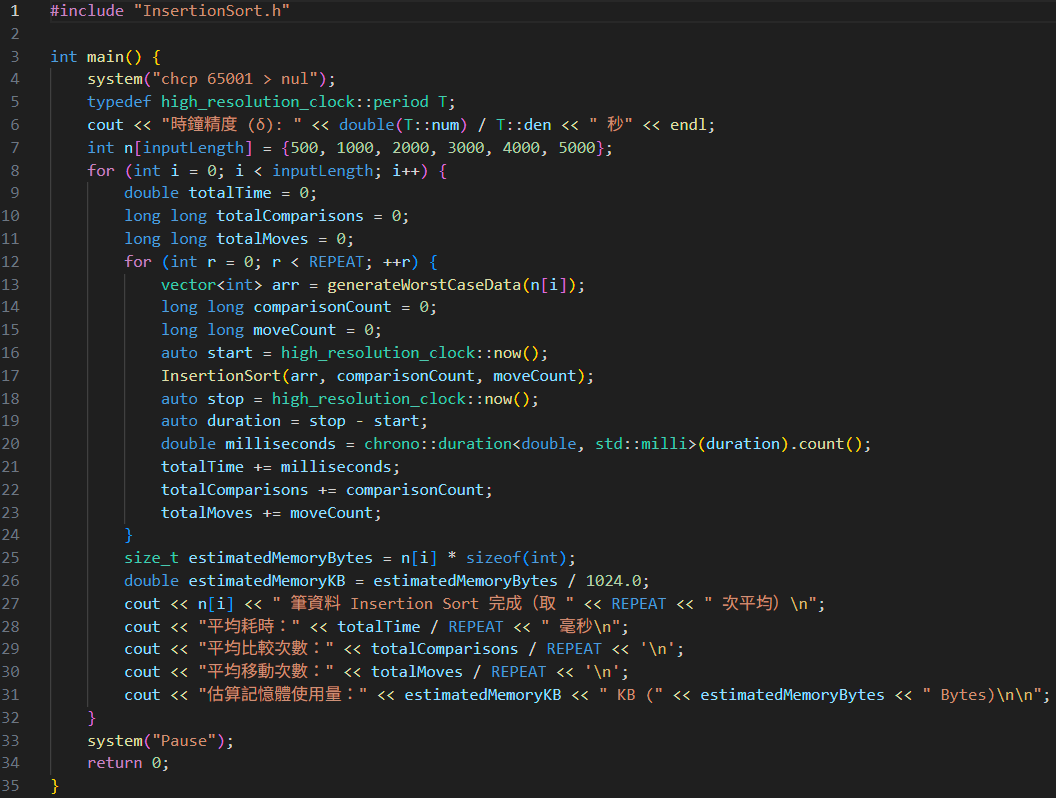The image size is (1056, 798).
Task: Click the " Bytes)\n\n" string on line 31
Action: pyautogui.click(x=982, y=694)
